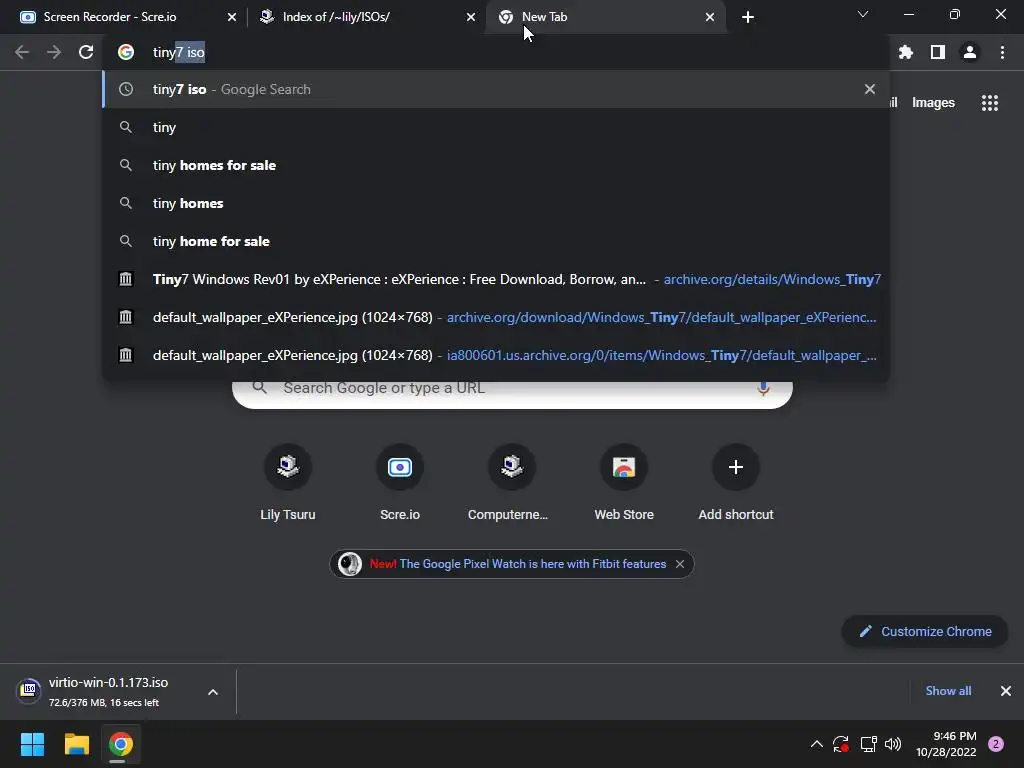Click the browser forward arrow
The height and width of the screenshot is (768, 1024).
(x=54, y=52)
